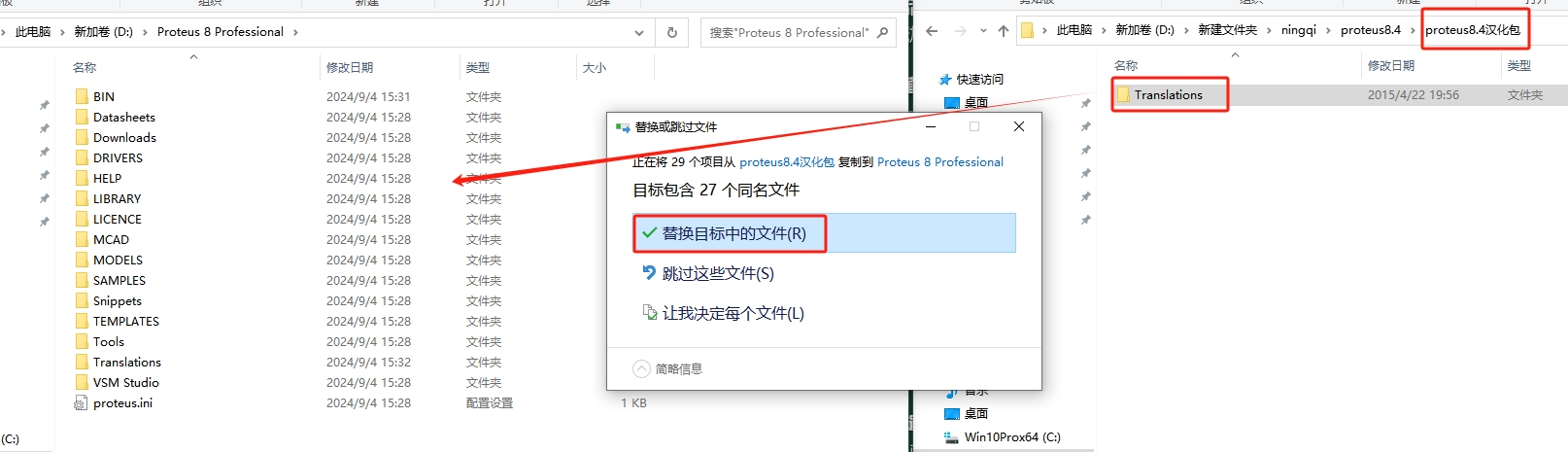Select the TEMPLATES folder
The height and width of the screenshot is (452, 1568).
point(126,321)
